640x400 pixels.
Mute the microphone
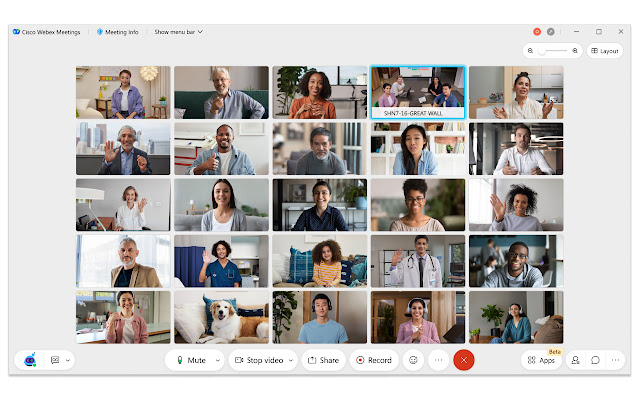pos(191,360)
